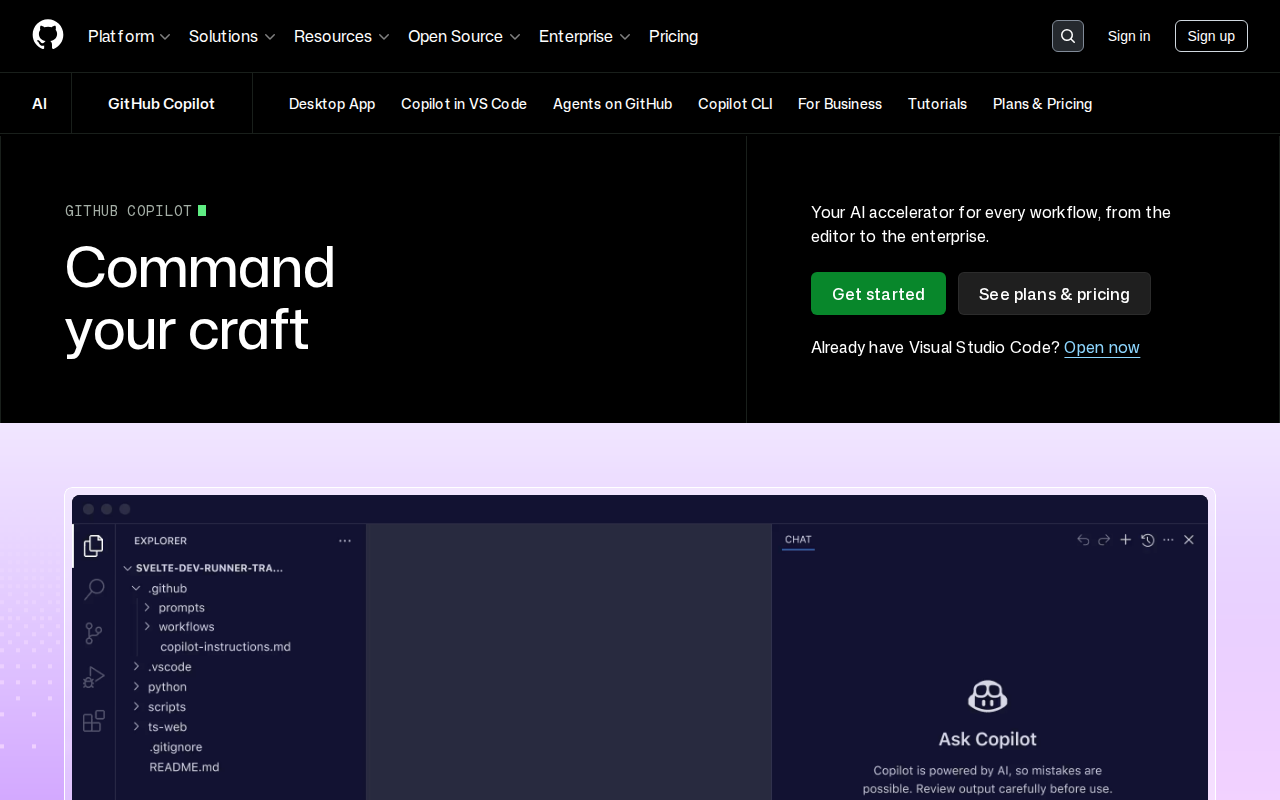Screen dimensions: 1280x800
Task: Open the Pricing menu item
Action: (673, 36)
